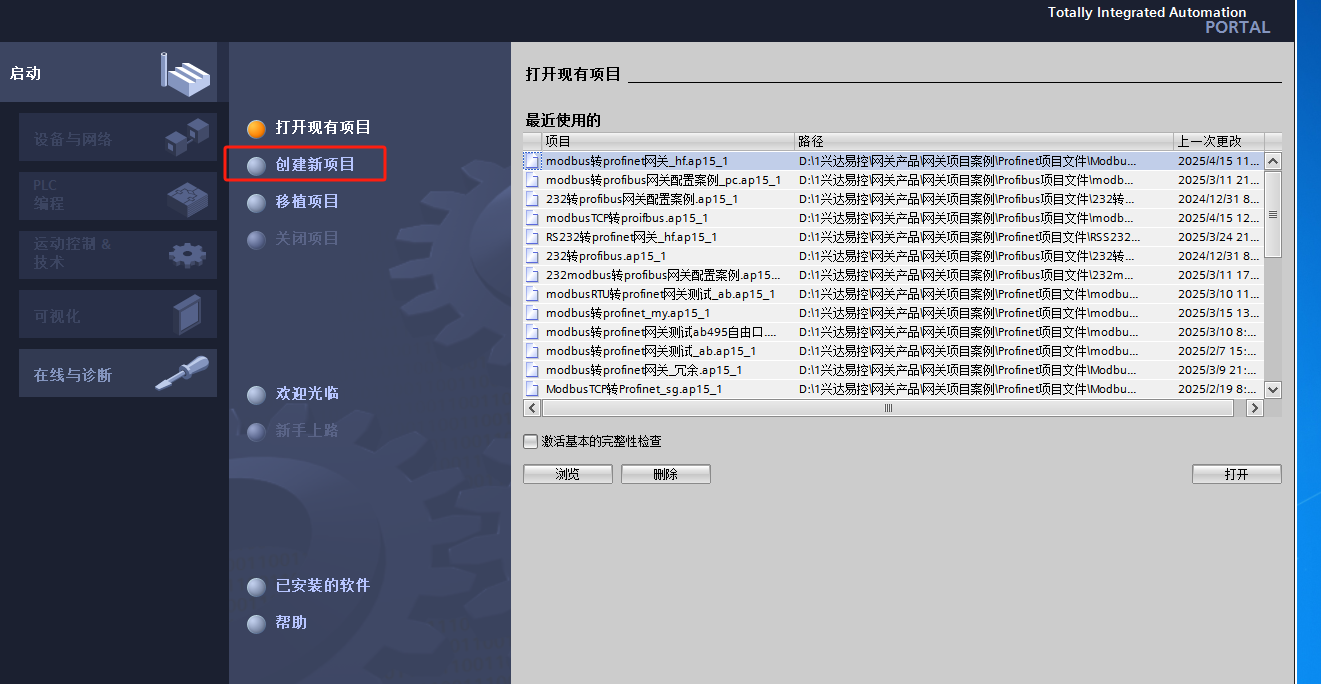Click the horizontal scrollbar's left arrow
The height and width of the screenshot is (684, 1321).
point(532,408)
